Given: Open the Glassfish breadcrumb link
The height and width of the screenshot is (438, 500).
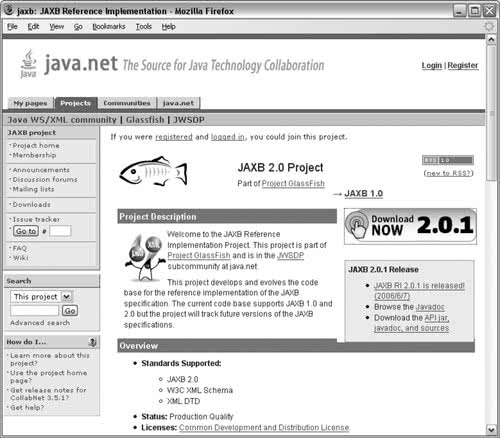Looking at the screenshot, I should pyautogui.click(x=145, y=120).
